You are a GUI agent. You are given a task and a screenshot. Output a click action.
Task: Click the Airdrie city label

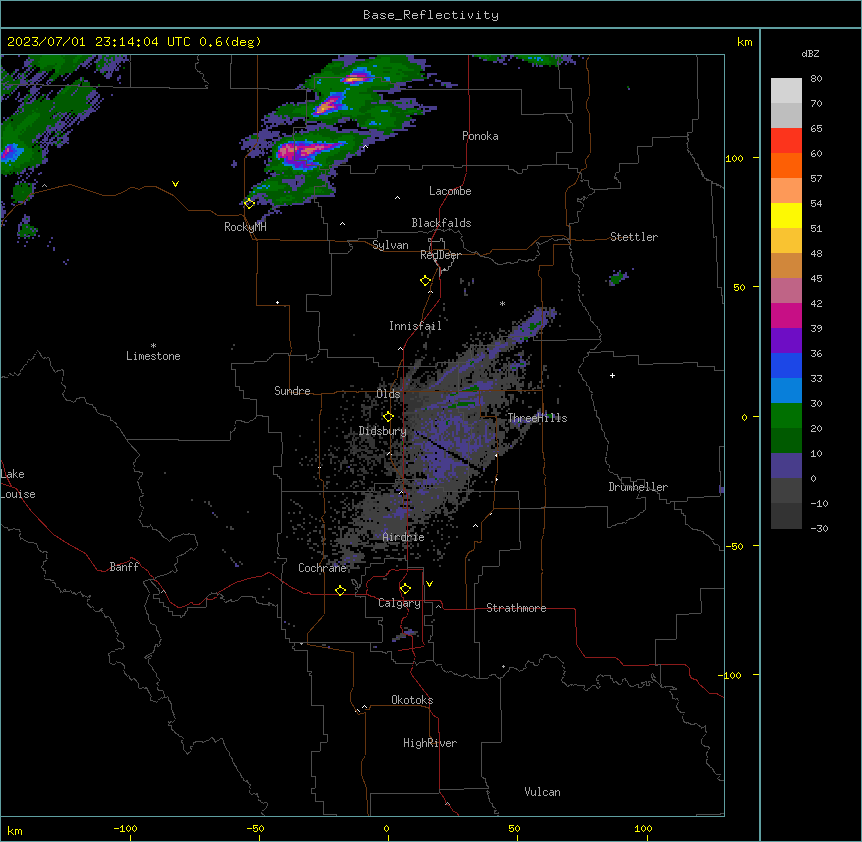pos(403,537)
